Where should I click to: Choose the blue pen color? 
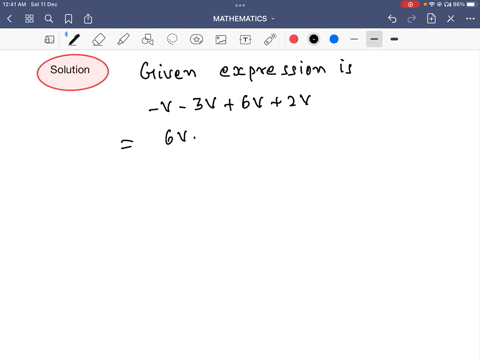click(x=334, y=39)
